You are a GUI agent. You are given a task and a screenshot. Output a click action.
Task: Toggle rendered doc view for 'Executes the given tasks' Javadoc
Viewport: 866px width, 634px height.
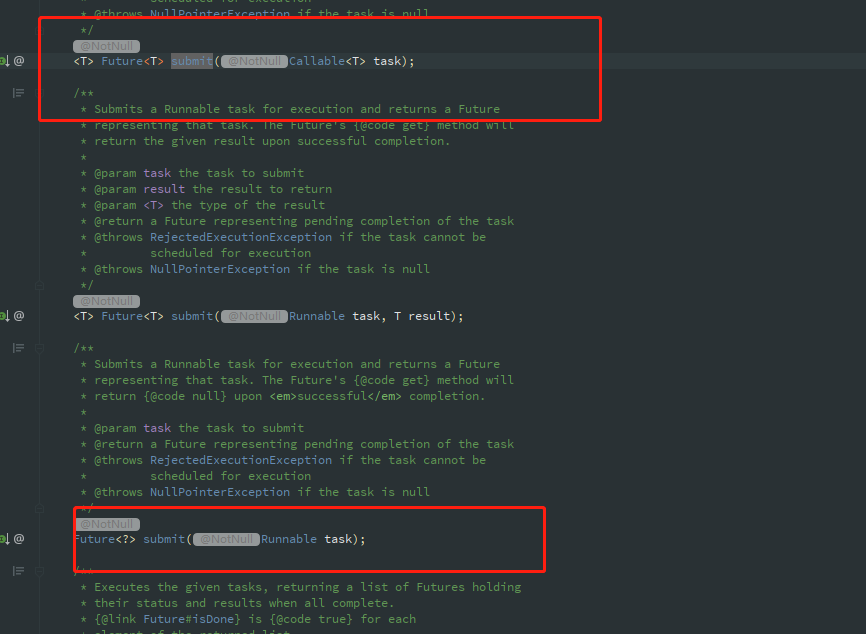[x=18, y=571]
